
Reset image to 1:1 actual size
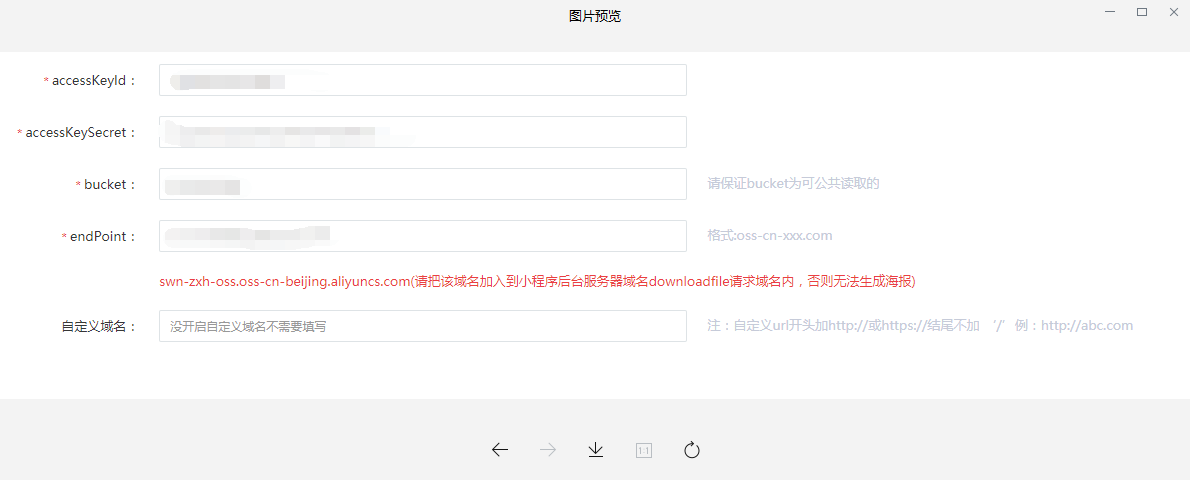click(644, 450)
